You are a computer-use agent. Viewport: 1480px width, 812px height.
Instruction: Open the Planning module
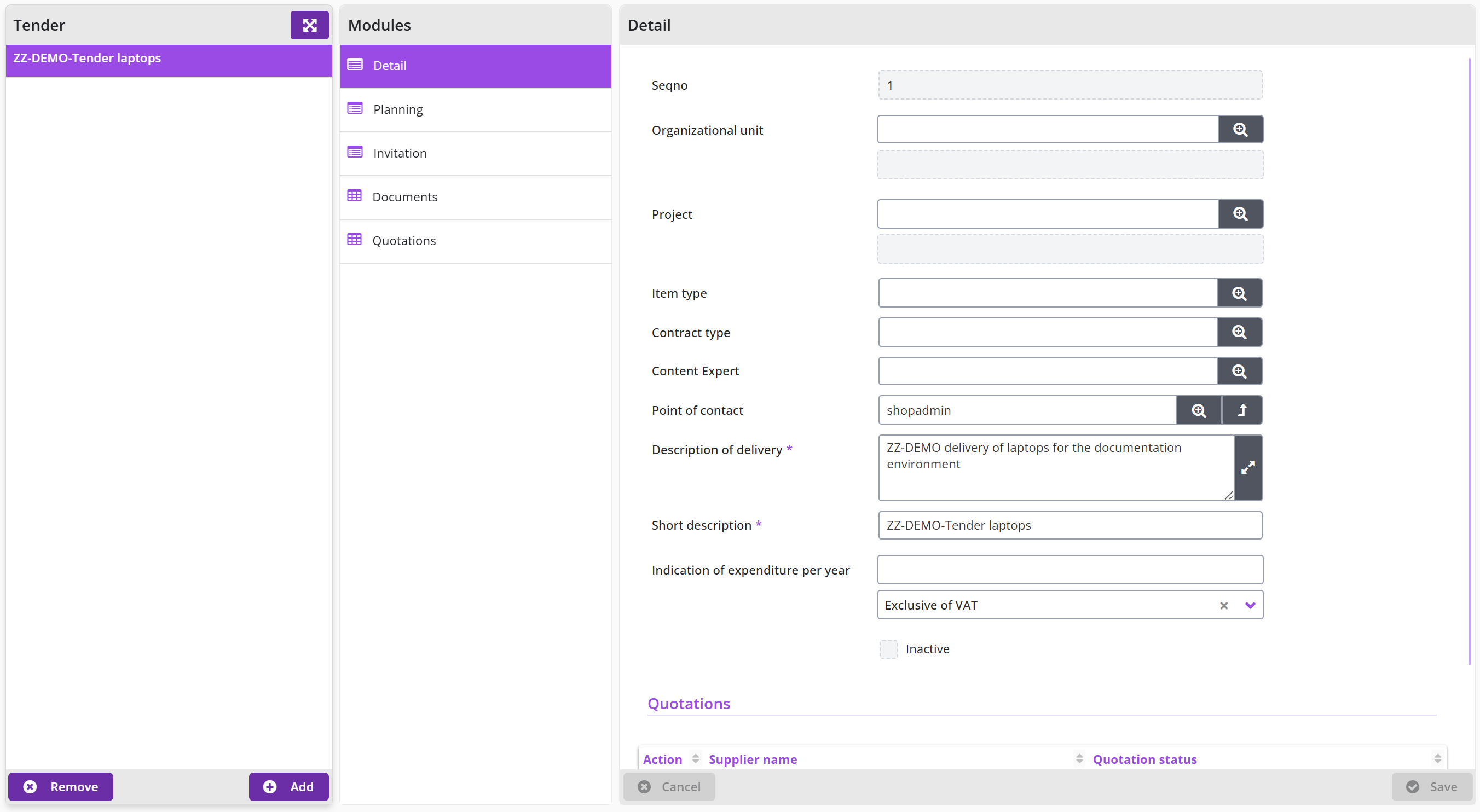click(475, 109)
